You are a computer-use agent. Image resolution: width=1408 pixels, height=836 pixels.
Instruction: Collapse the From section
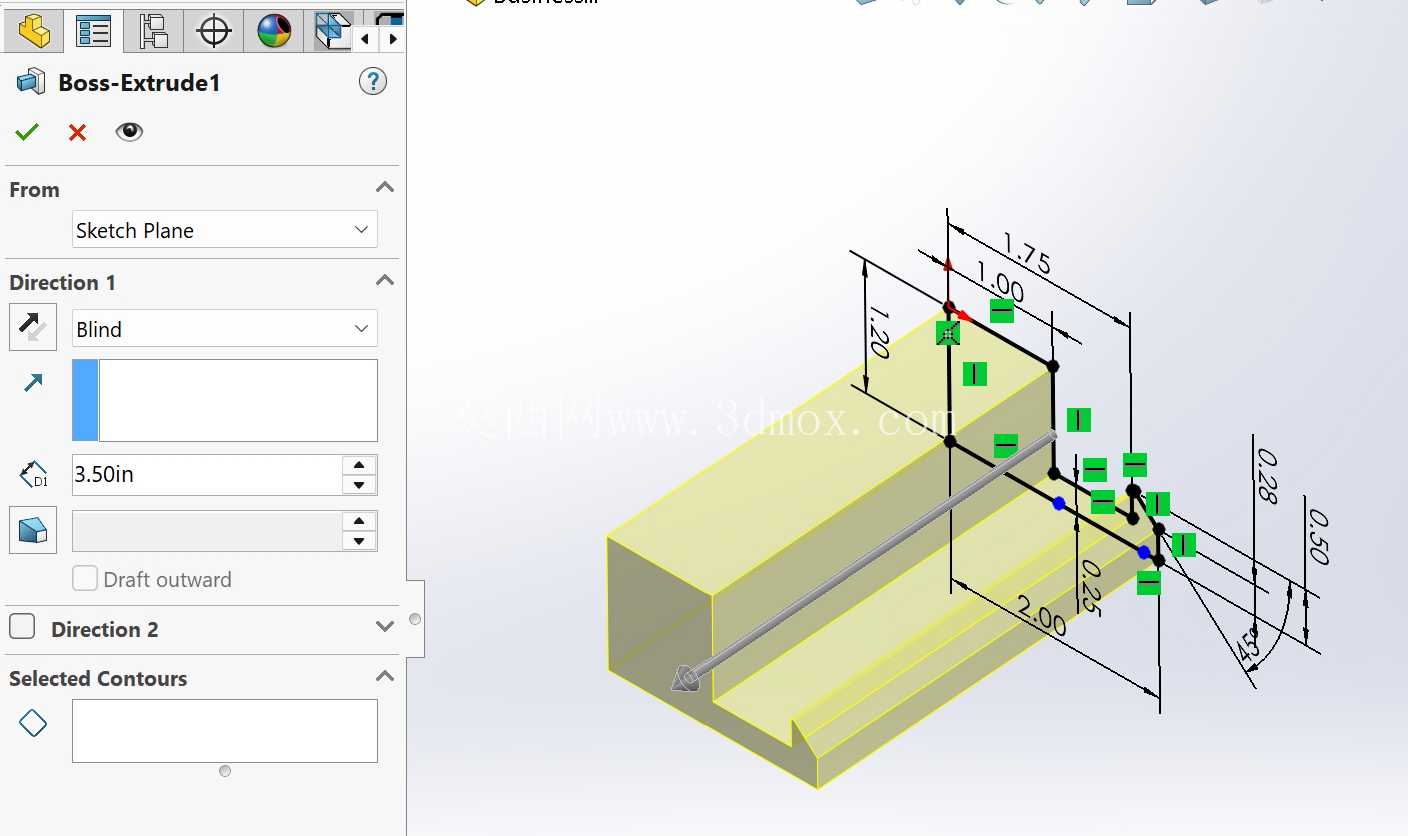(385, 188)
